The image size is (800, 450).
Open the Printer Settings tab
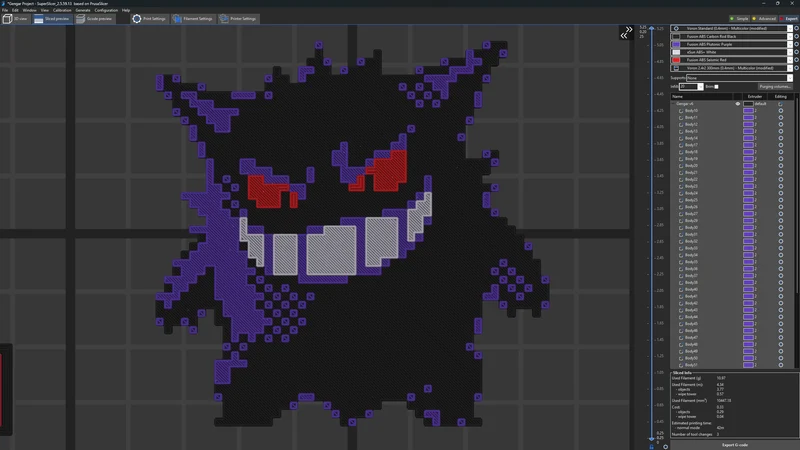[x=237, y=19]
